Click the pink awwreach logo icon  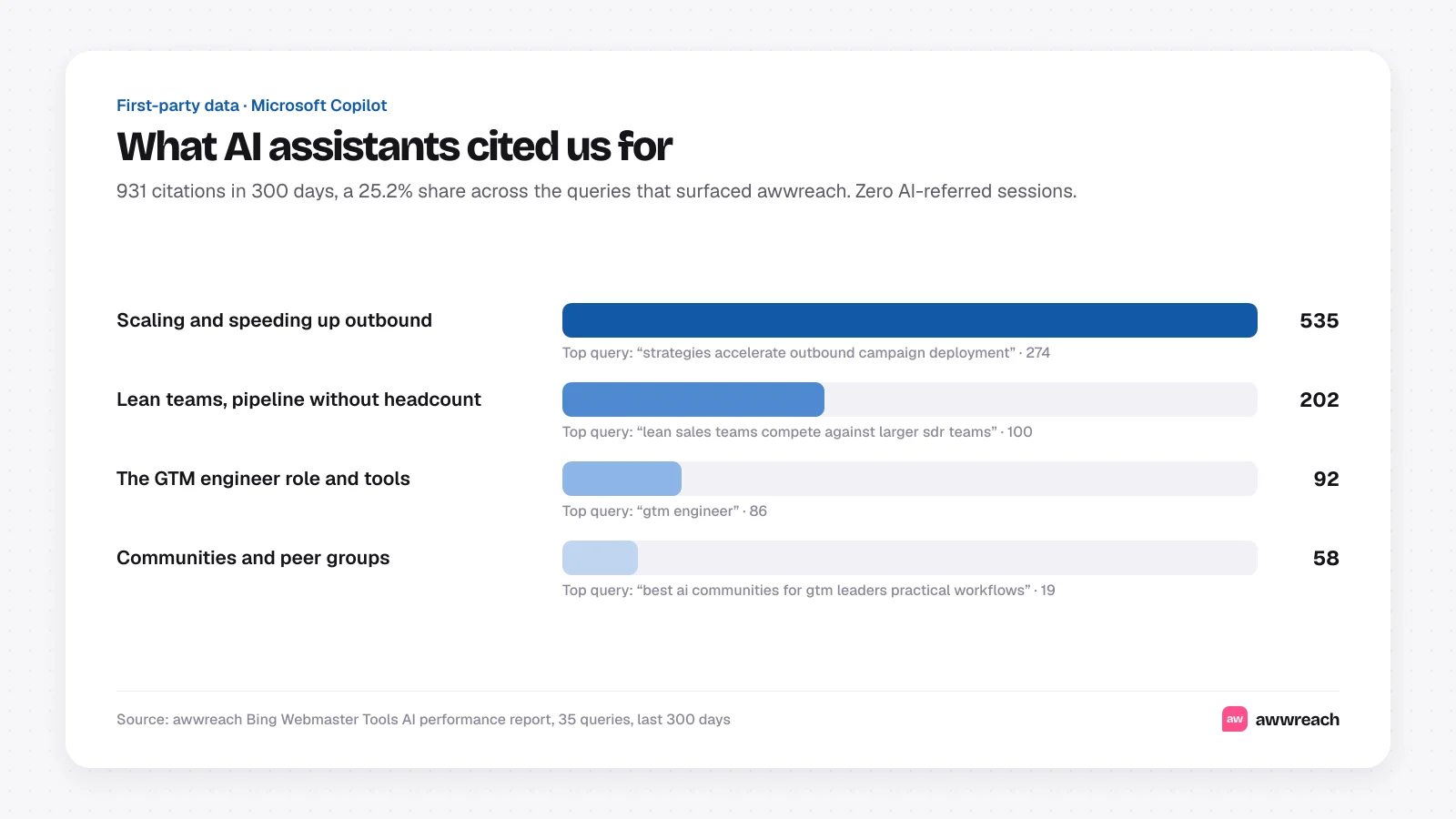coord(1235,719)
